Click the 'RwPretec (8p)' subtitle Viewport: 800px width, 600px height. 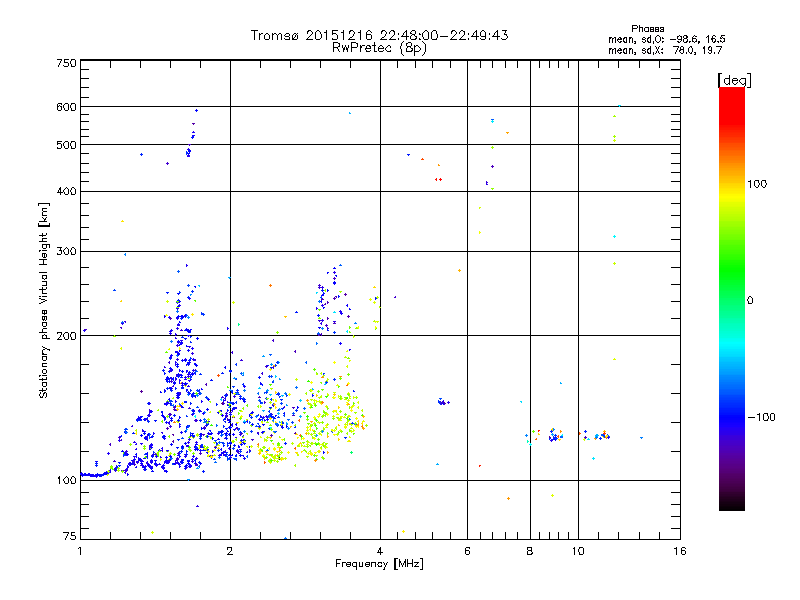tap(380, 48)
